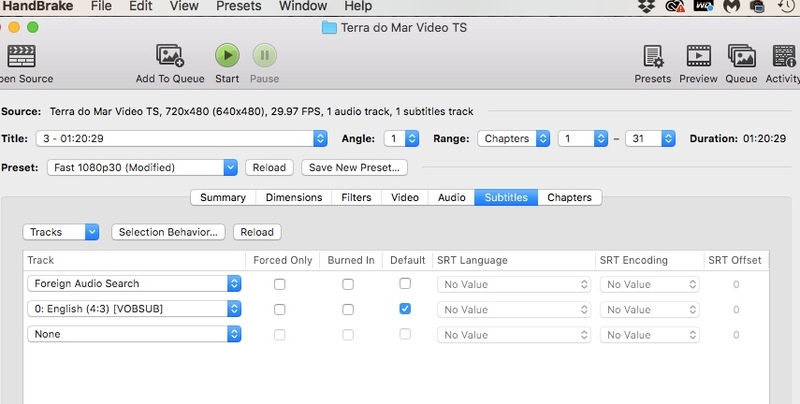Open the Presets panel icon
The image size is (800, 404).
tap(653, 56)
